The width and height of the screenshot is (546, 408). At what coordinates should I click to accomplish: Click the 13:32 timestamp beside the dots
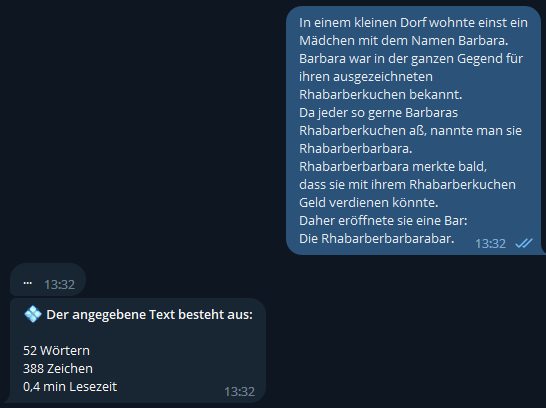point(59,285)
